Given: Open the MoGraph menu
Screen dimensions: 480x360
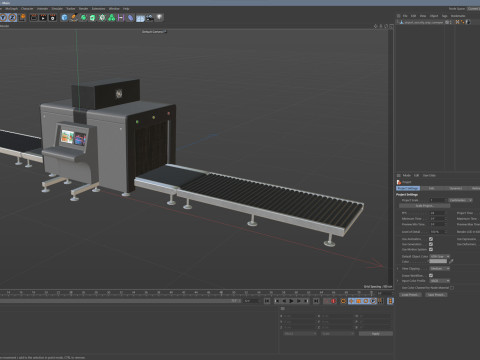Looking at the screenshot, I should [x=12, y=9].
